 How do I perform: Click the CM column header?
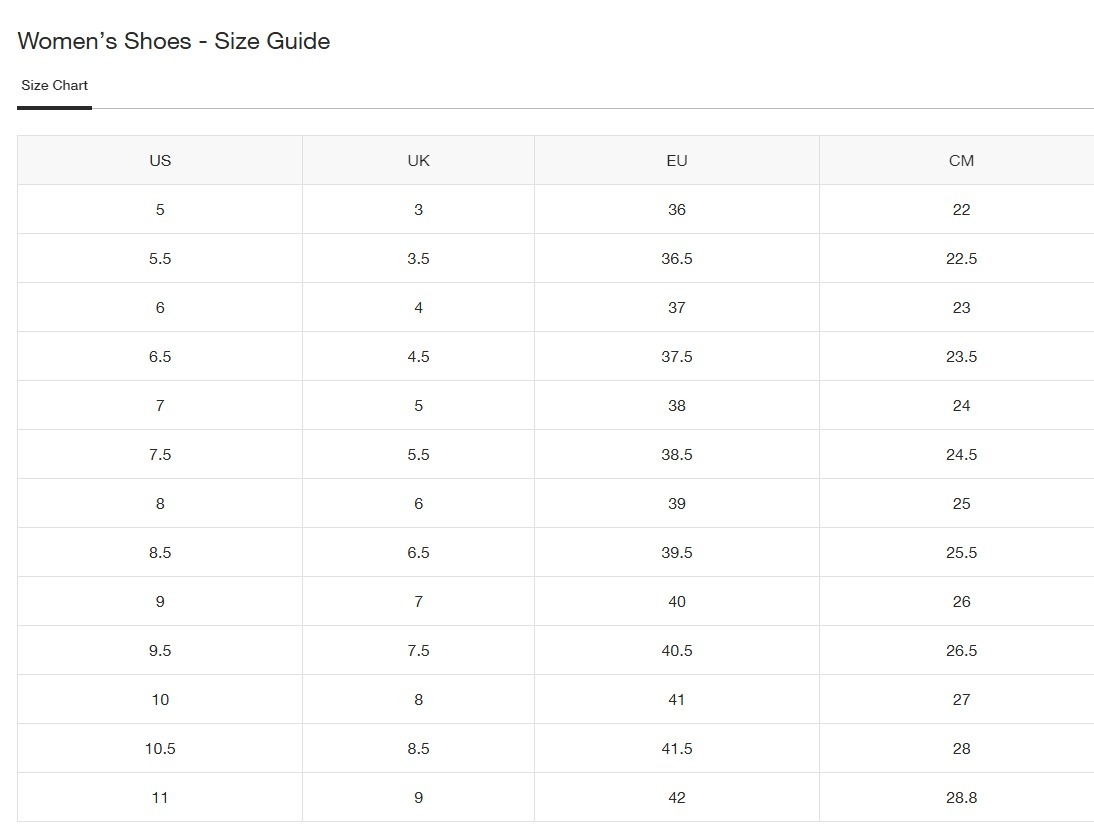pos(961,160)
